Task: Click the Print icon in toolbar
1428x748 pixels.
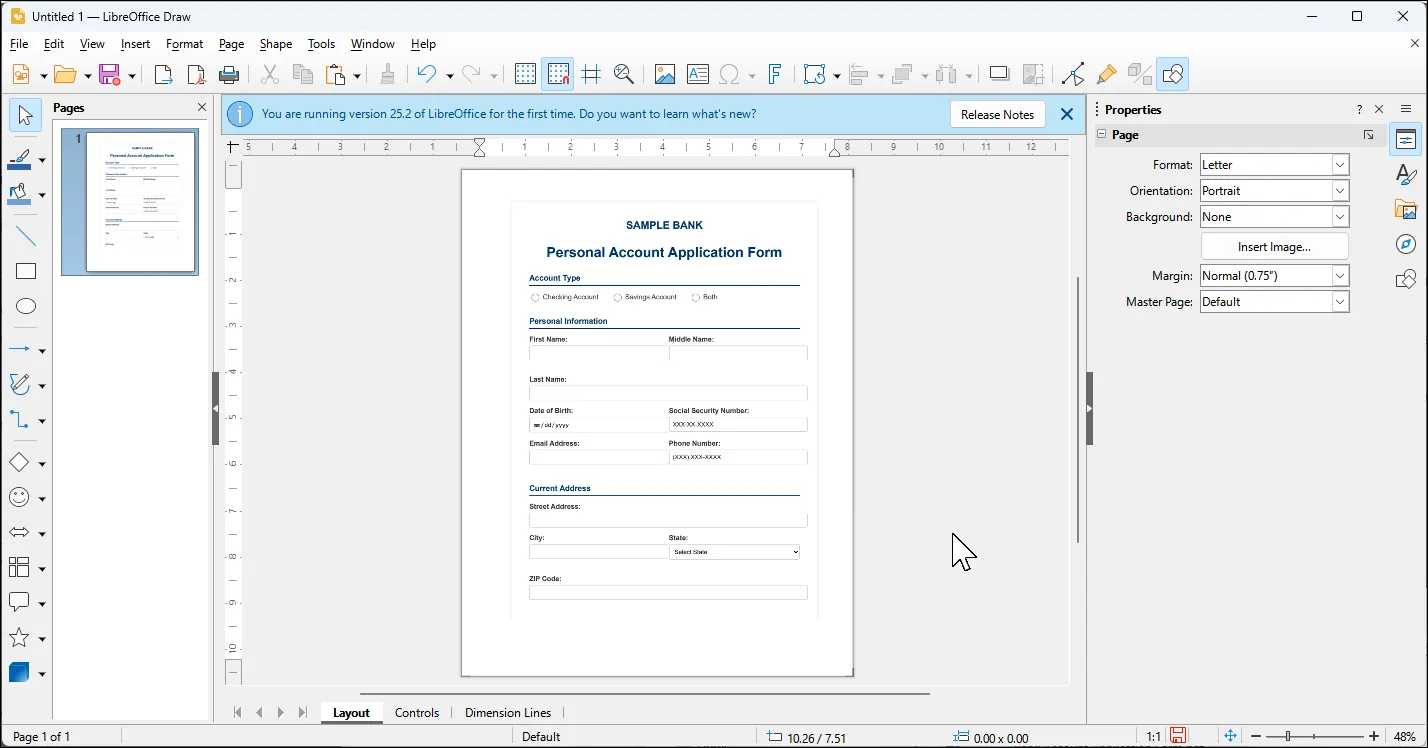Action: [229, 74]
